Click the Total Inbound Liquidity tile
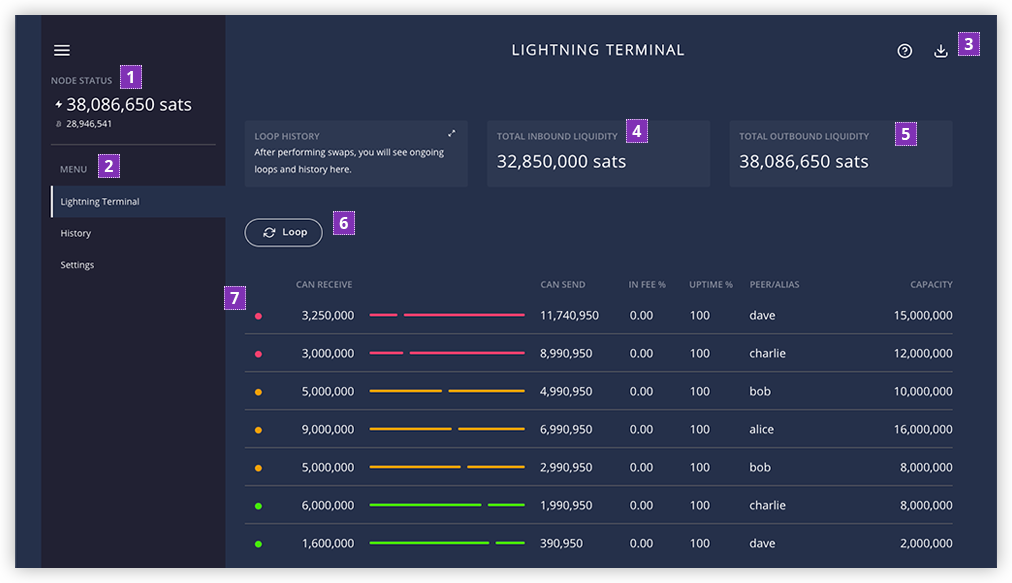The height and width of the screenshot is (583, 1012). point(598,154)
